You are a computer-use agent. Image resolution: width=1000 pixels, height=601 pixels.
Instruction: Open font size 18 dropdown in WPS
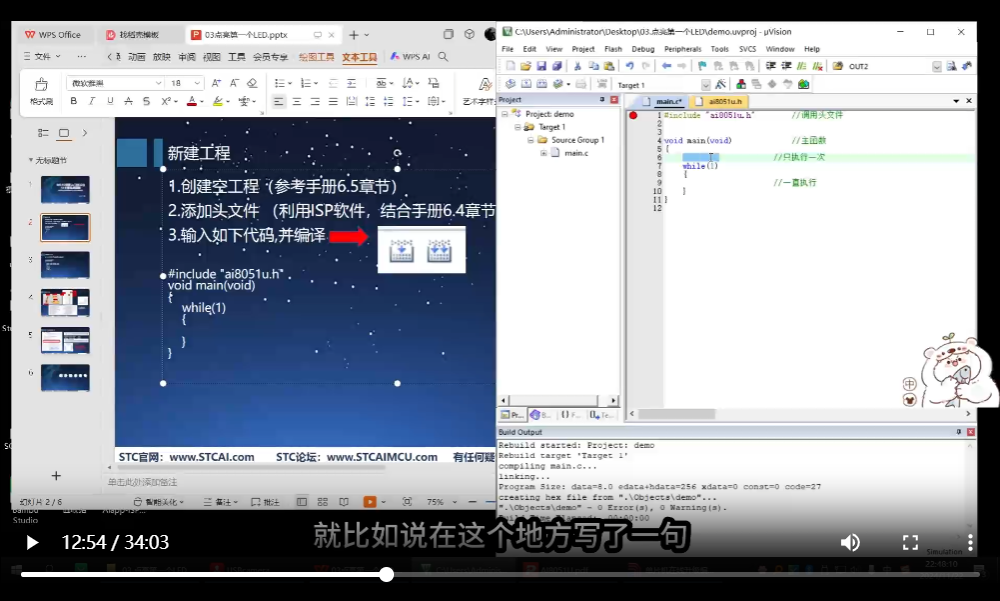point(197,83)
